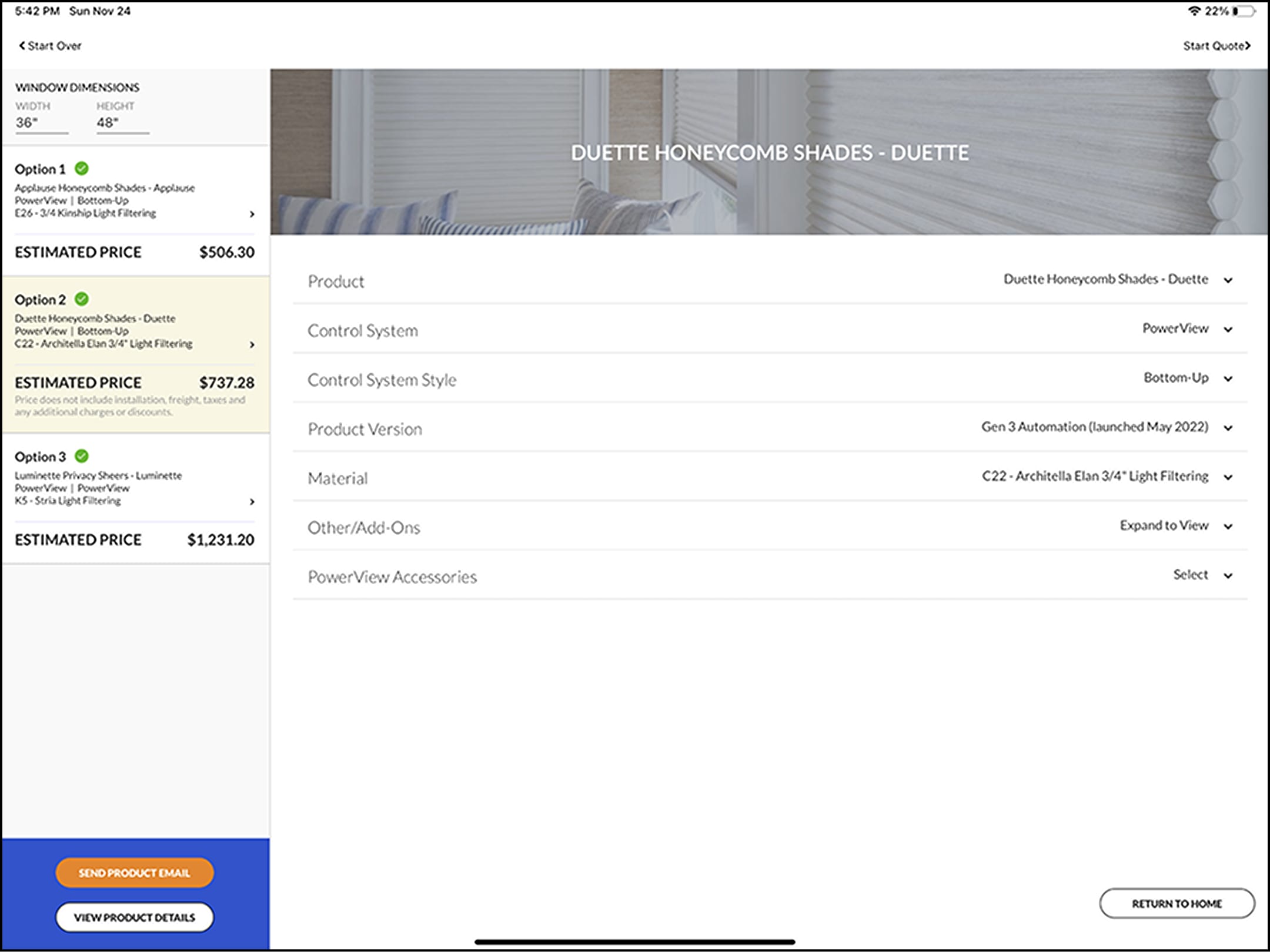This screenshot has width=1270, height=952.
Task: Click the Send Product Email button
Action: [x=135, y=873]
